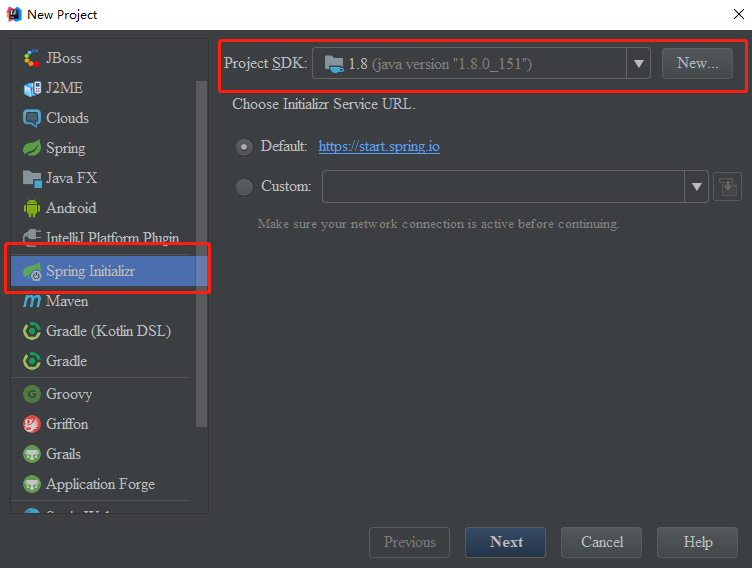
Task: Click the project list vertical scrollbar
Action: coord(201,254)
